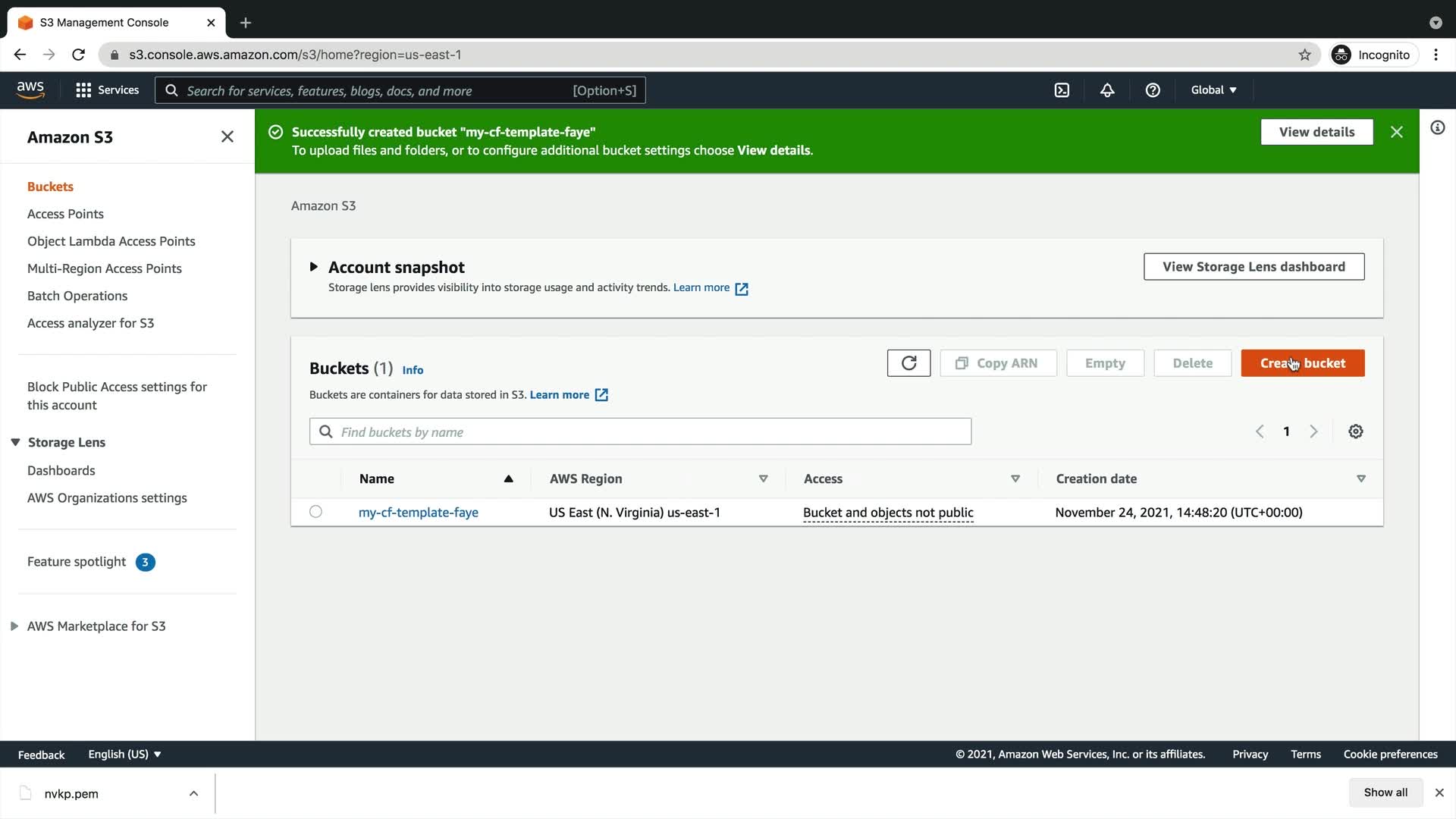This screenshot has height=819, width=1456.
Task: Refresh the buckets list
Action: click(908, 363)
